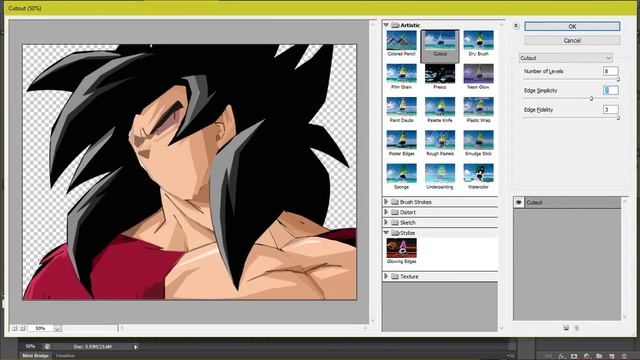Apply the Sponge filter thumbnail

click(x=401, y=173)
